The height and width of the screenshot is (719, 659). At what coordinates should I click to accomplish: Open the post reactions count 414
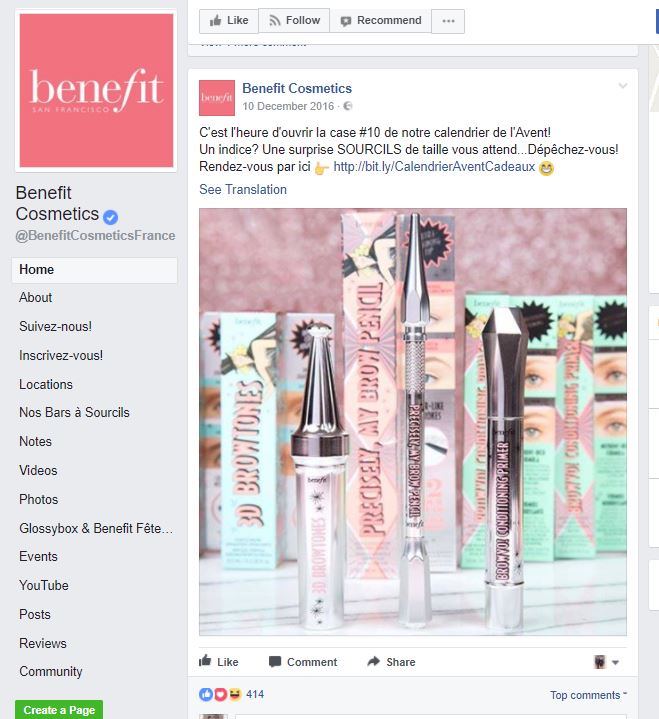(255, 694)
